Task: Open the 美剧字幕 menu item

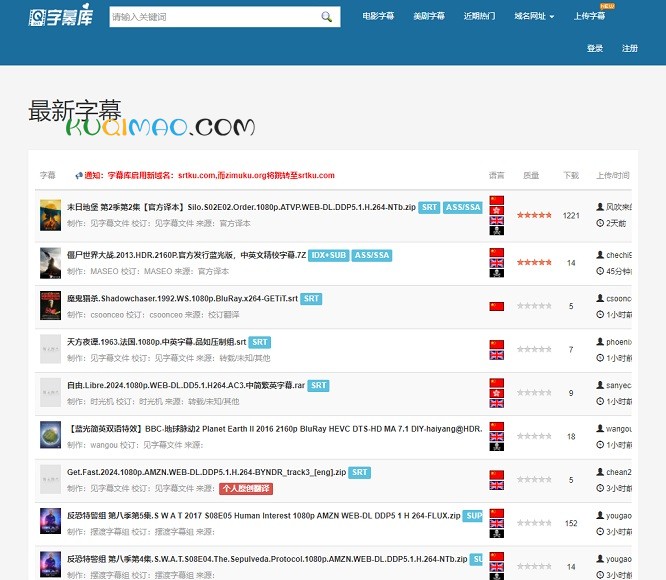Action: [x=429, y=16]
